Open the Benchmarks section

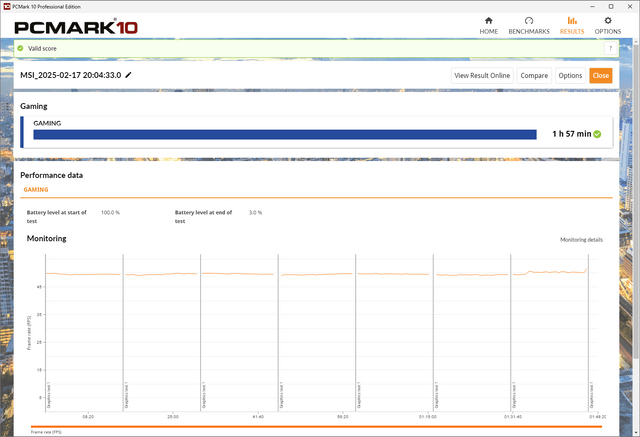click(529, 25)
